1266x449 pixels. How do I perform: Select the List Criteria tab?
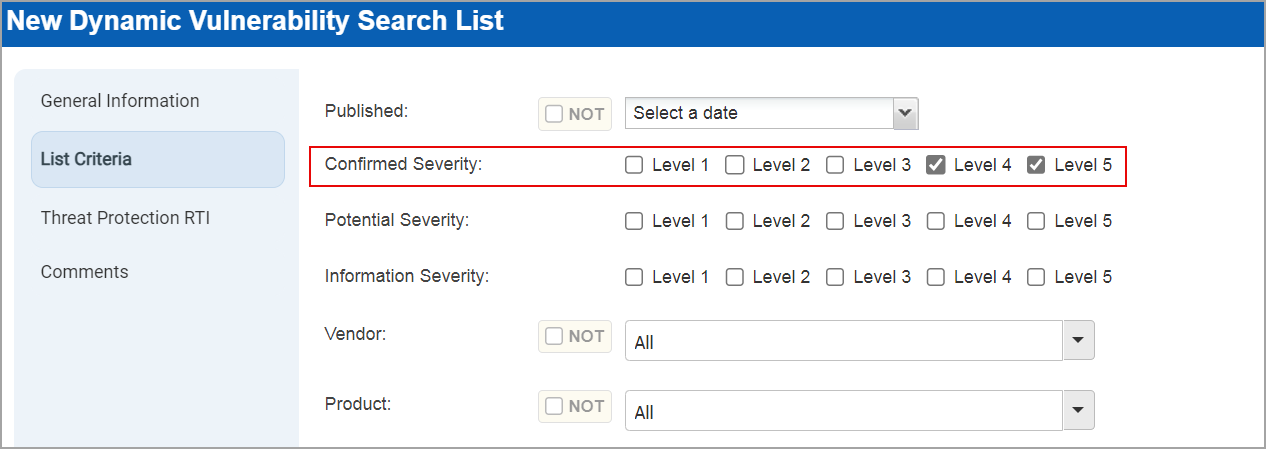click(87, 159)
